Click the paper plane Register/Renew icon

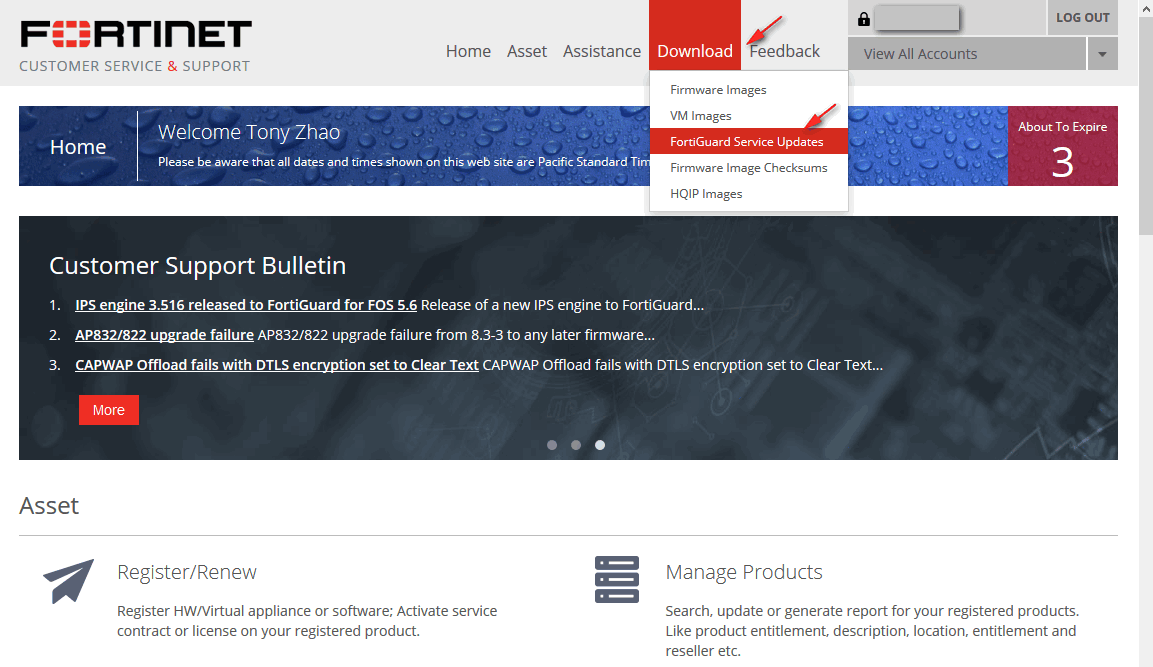(68, 581)
